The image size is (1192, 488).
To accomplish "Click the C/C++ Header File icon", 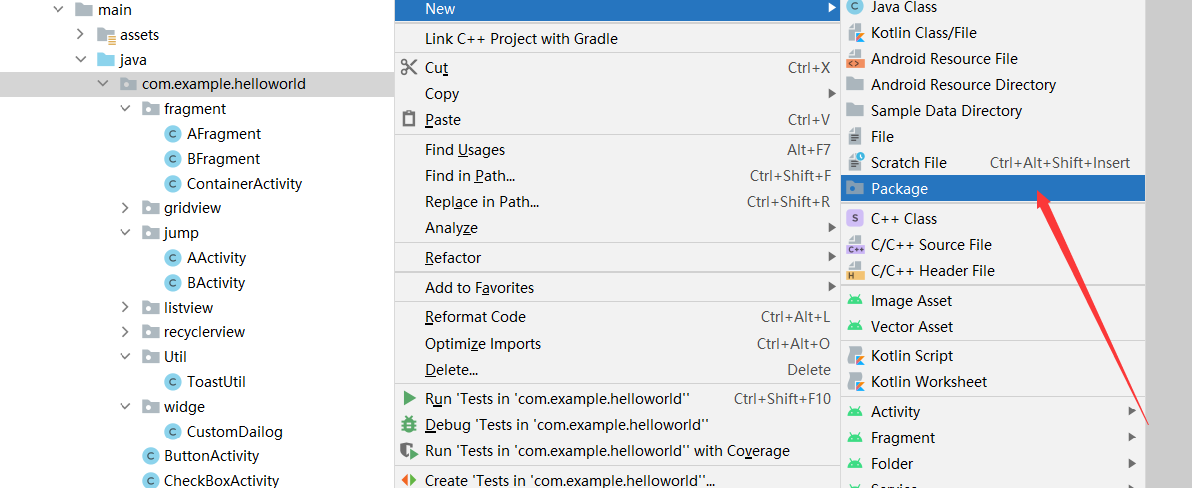I will [x=855, y=271].
